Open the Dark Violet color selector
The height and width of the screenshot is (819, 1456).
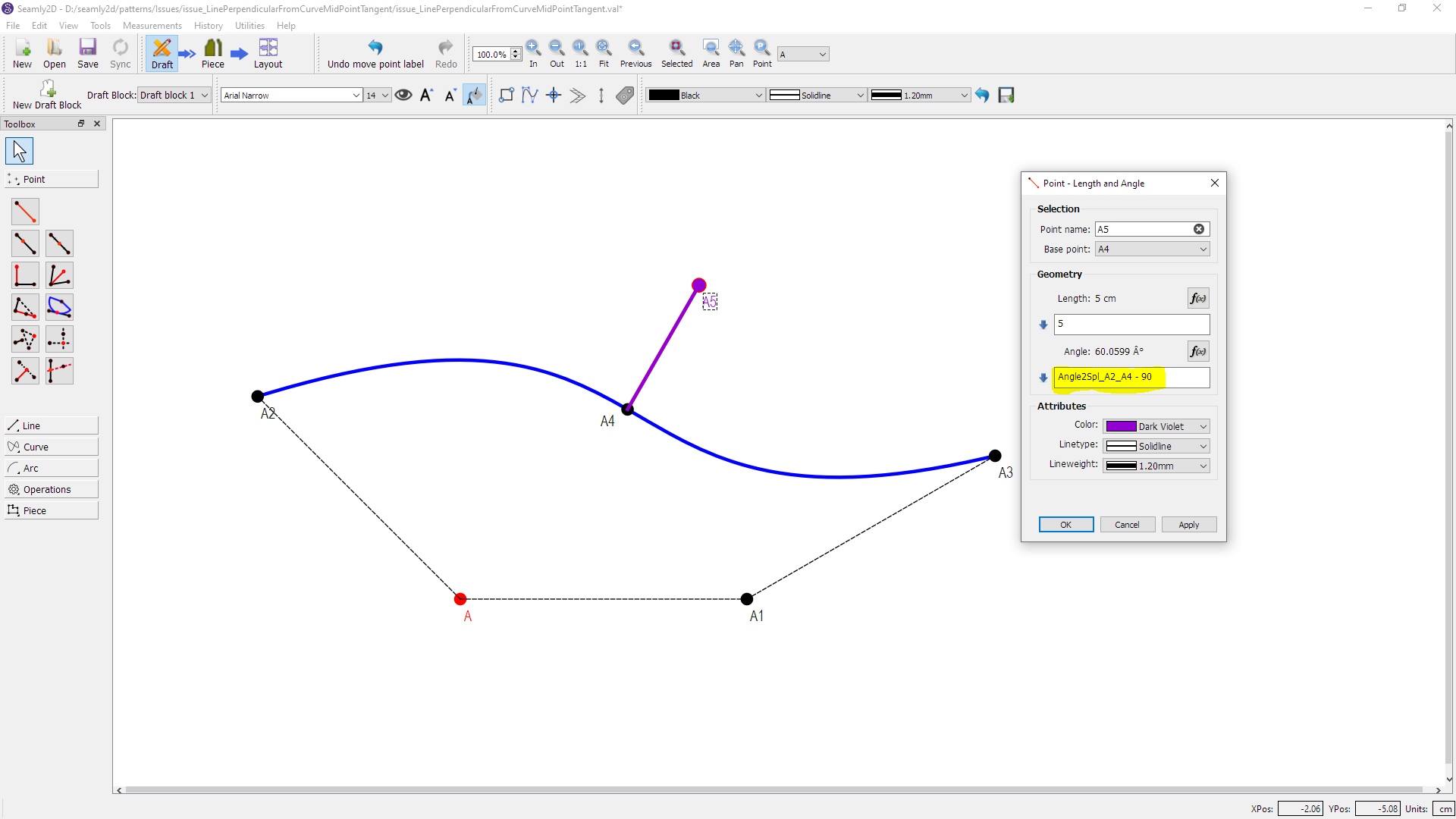(1156, 426)
